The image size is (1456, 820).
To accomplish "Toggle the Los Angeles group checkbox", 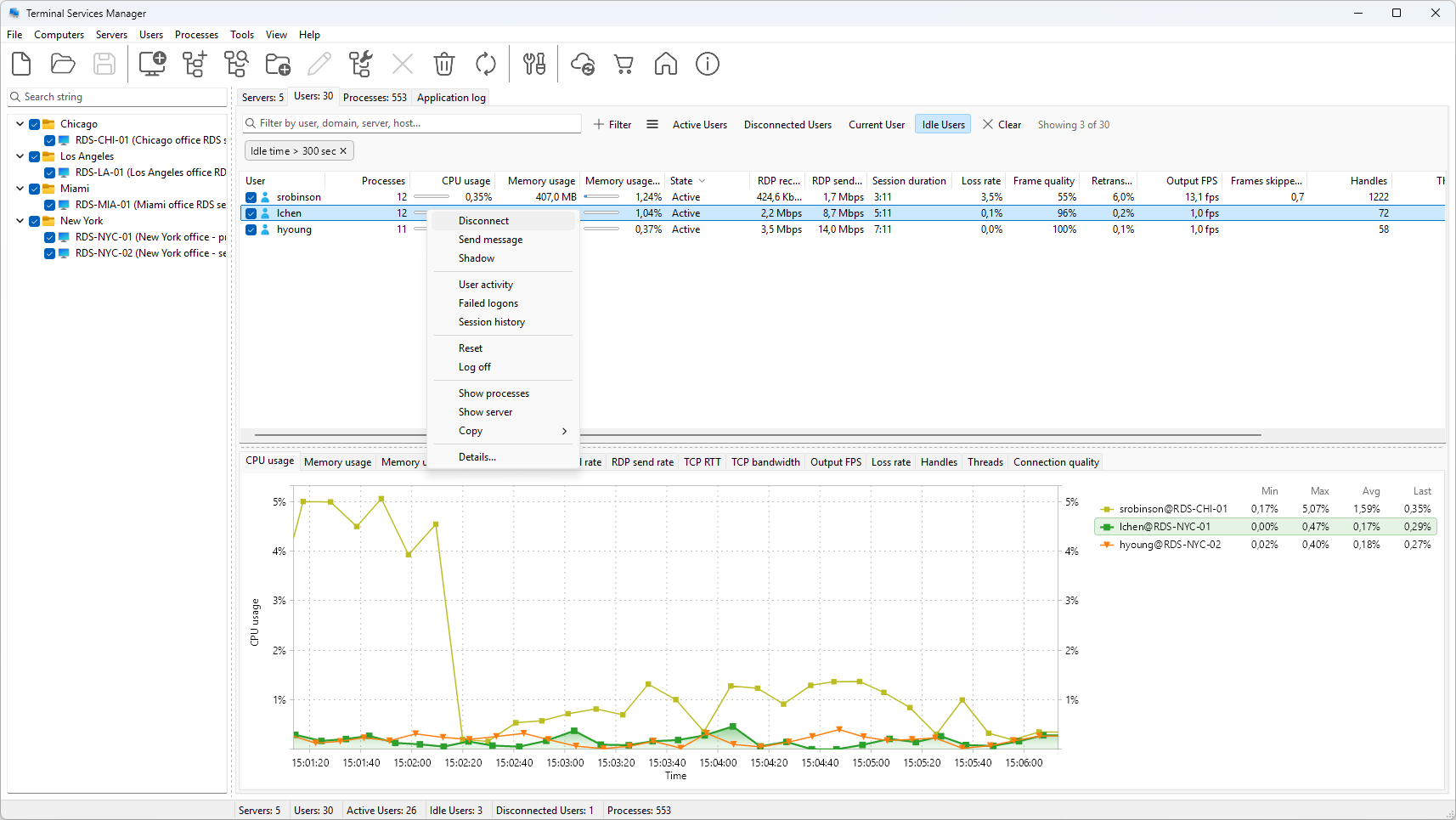I will (x=35, y=156).
